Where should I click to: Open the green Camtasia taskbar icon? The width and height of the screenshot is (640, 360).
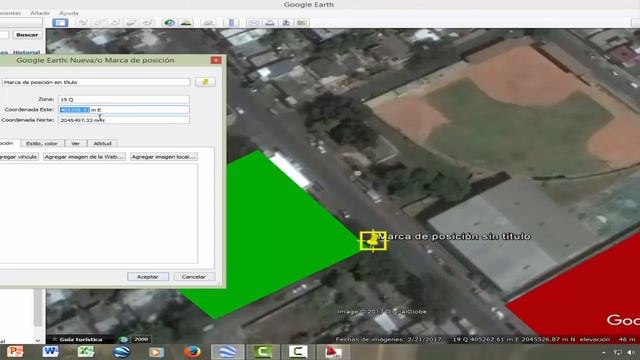[263, 352]
